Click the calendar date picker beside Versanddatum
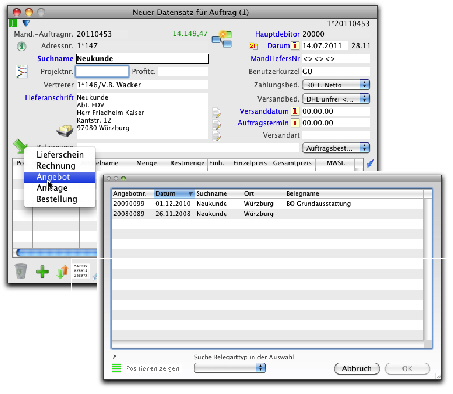 coord(295,111)
